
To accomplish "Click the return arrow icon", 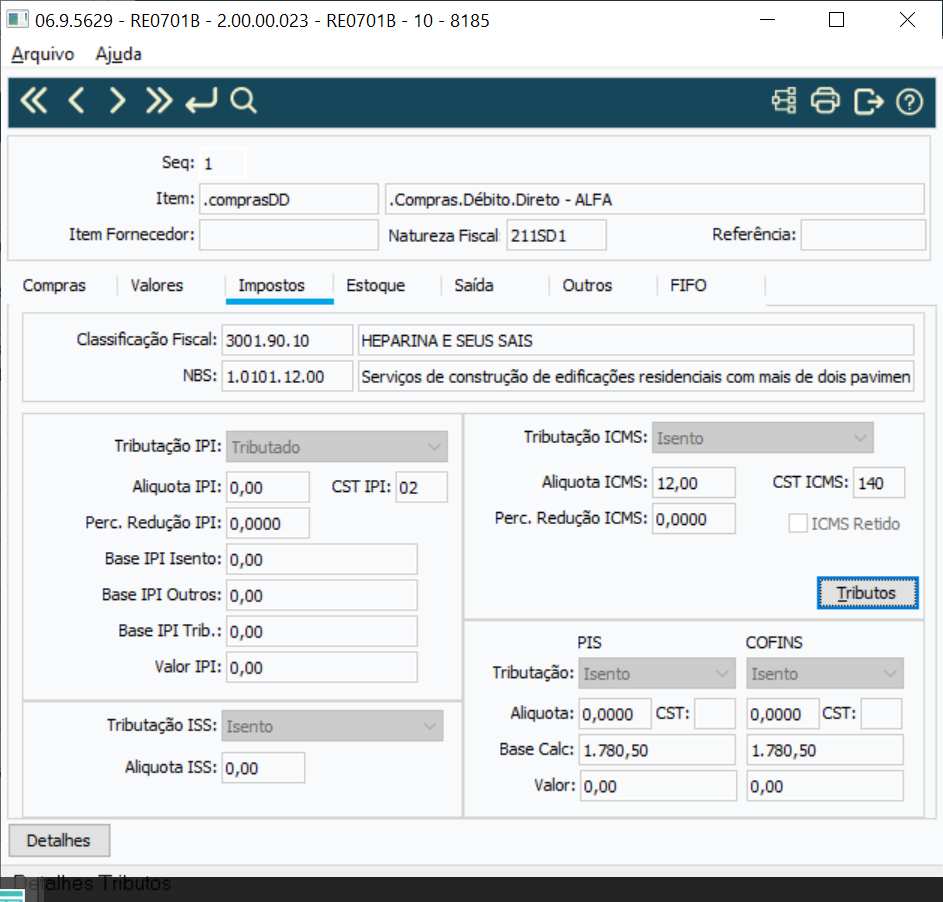I will point(201,100).
